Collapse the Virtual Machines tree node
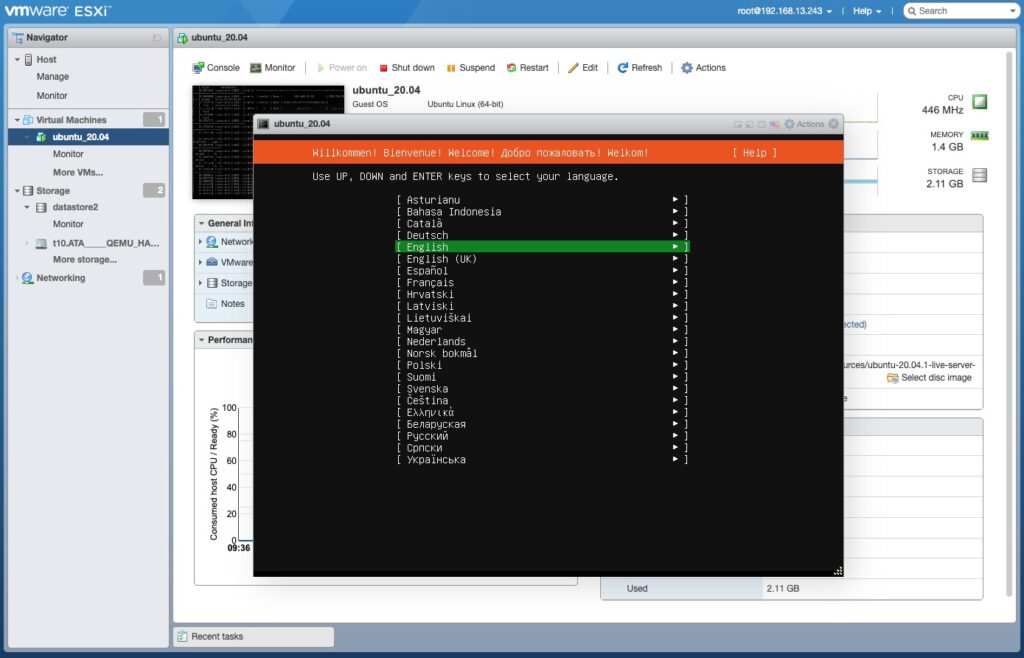The width and height of the screenshot is (1024, 658). point(17,120)
